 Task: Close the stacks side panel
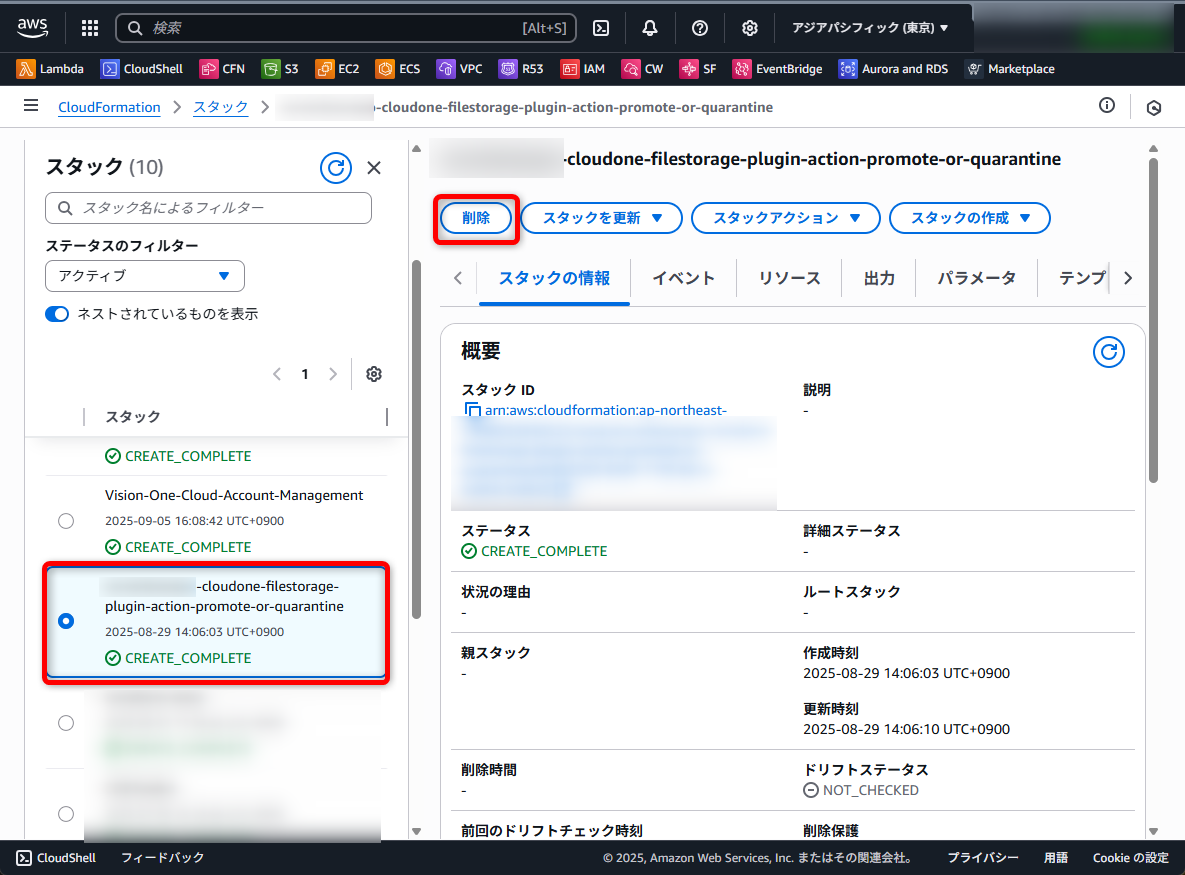[x=374, y=168]
